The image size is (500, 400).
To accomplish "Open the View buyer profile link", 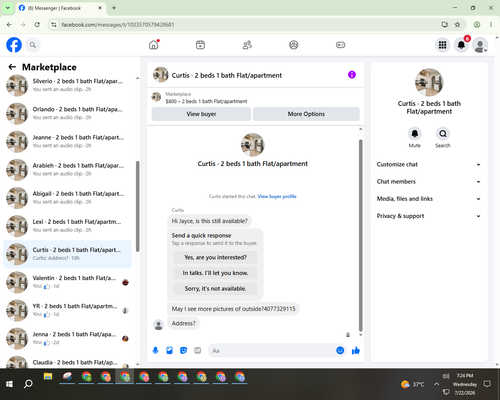I will pyautogui.click(x=277, y=196).
